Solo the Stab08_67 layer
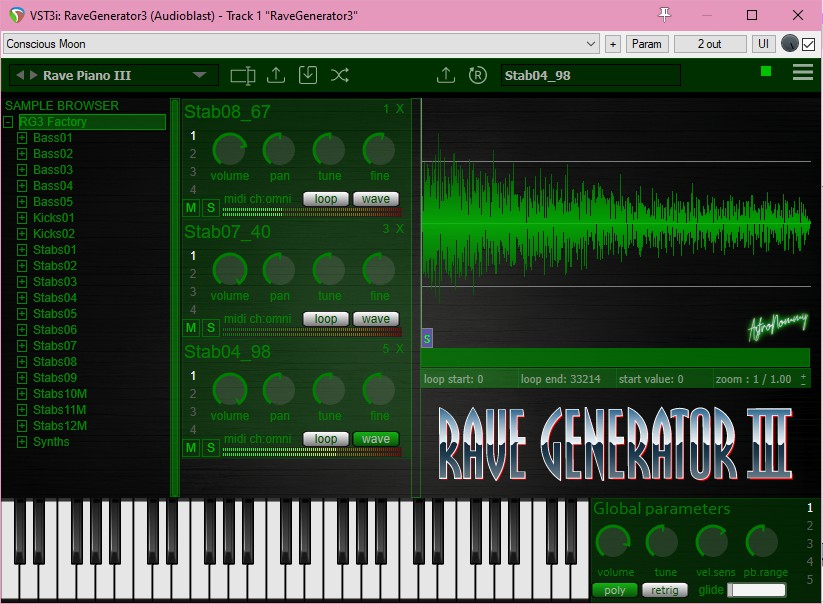 point(210,208)
